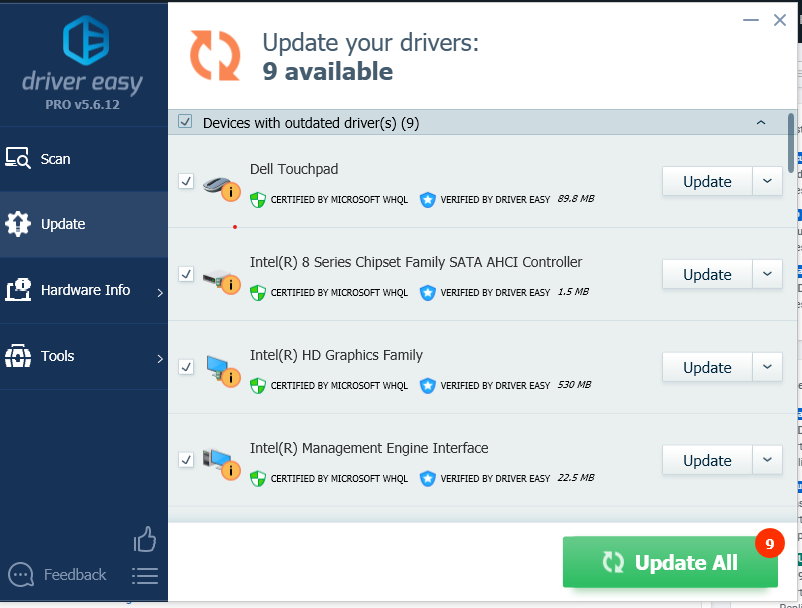The image size is (802, 608).
Task: Open dropdown arrow for Intel Management Engine Update
Action: tap(767, 460)
